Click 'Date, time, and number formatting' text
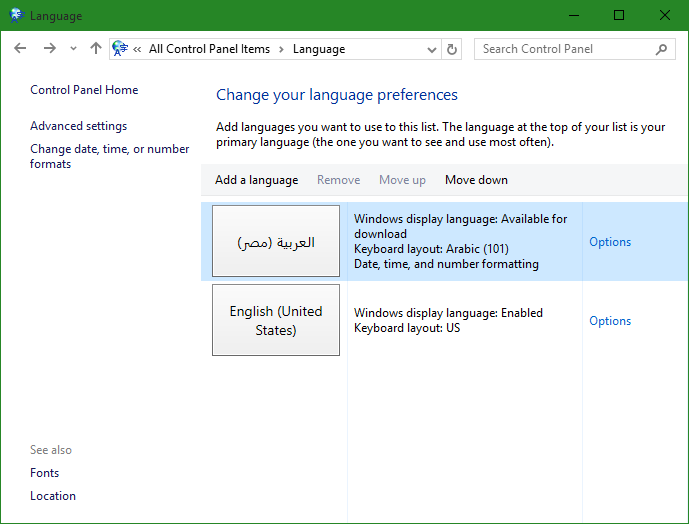Viewport: 689px width, 524px height. click(446, 264)
